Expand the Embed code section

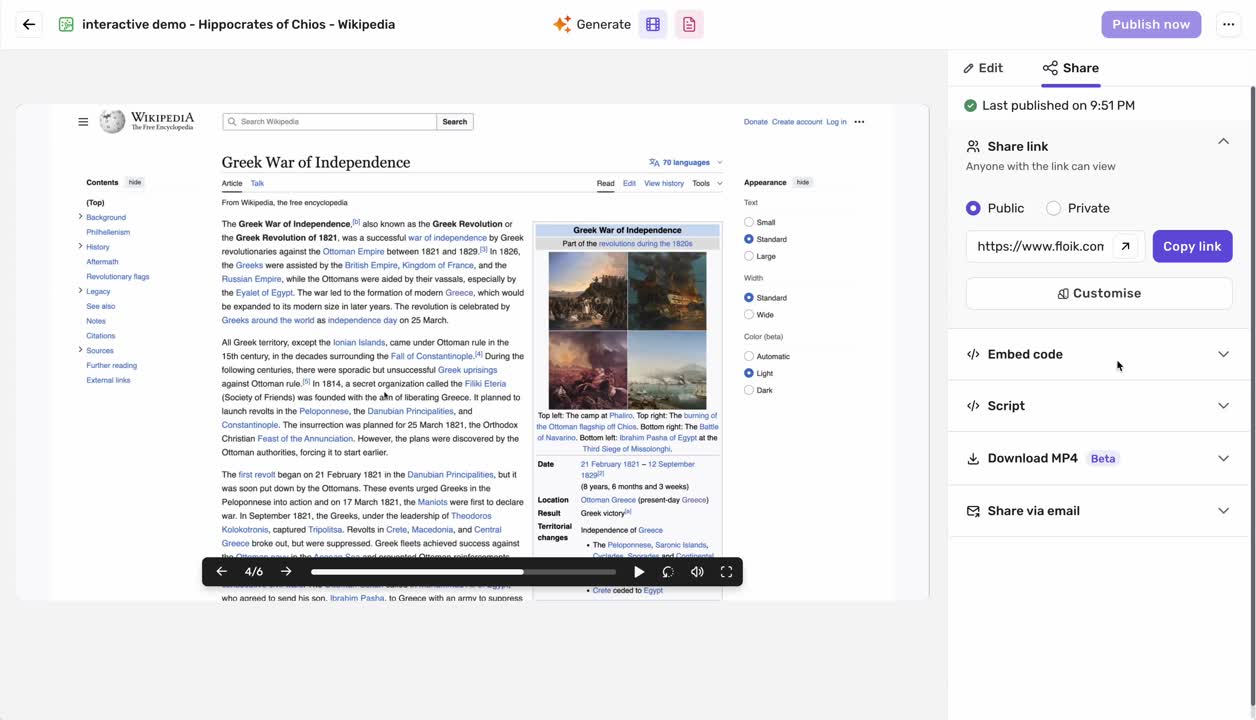(1099, 354)
